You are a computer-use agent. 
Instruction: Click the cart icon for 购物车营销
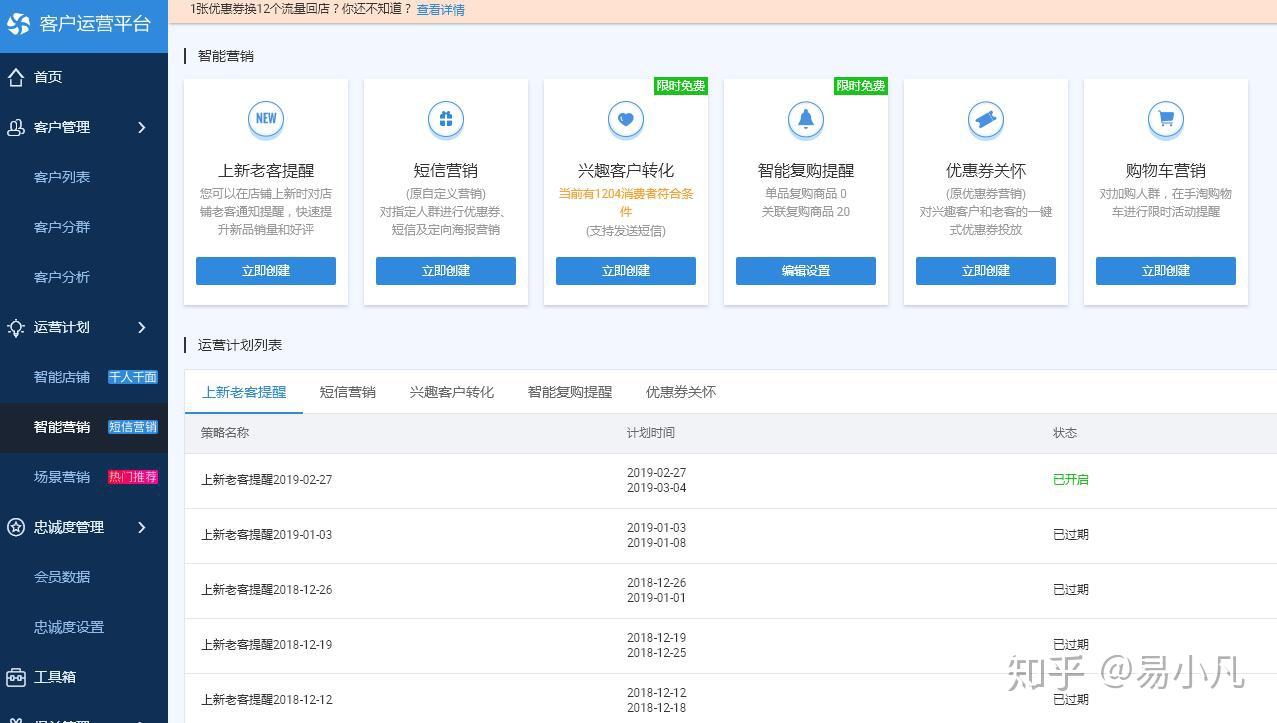click(x=1166, y=119)
